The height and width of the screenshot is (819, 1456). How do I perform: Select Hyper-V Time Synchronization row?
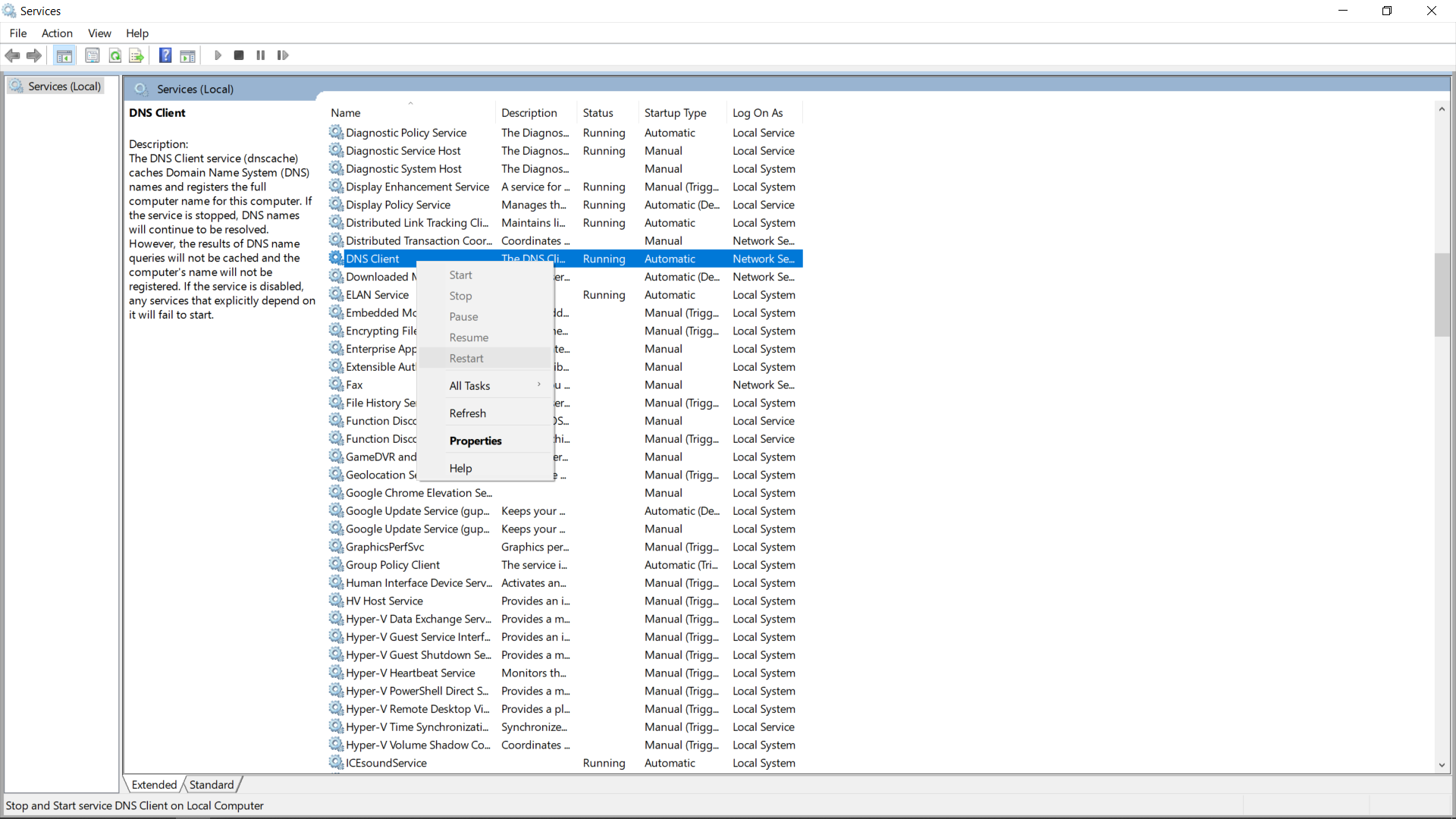pos(565,726)
